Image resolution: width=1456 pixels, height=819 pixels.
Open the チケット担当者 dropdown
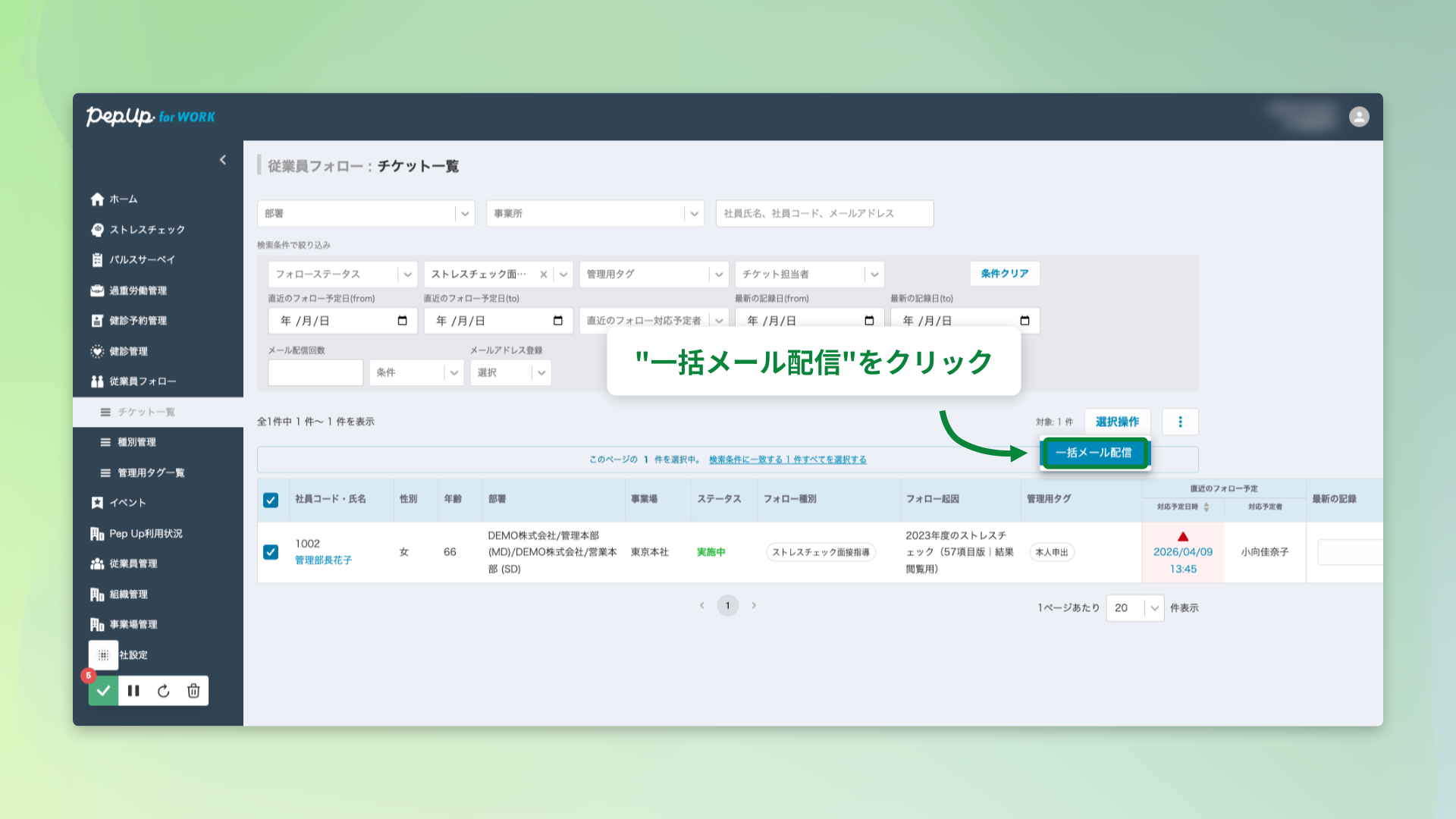tap(809, 274)
